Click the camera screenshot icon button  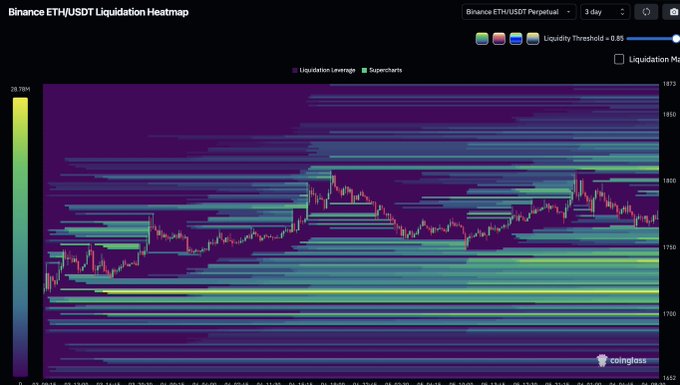click(x=673, y=12)
